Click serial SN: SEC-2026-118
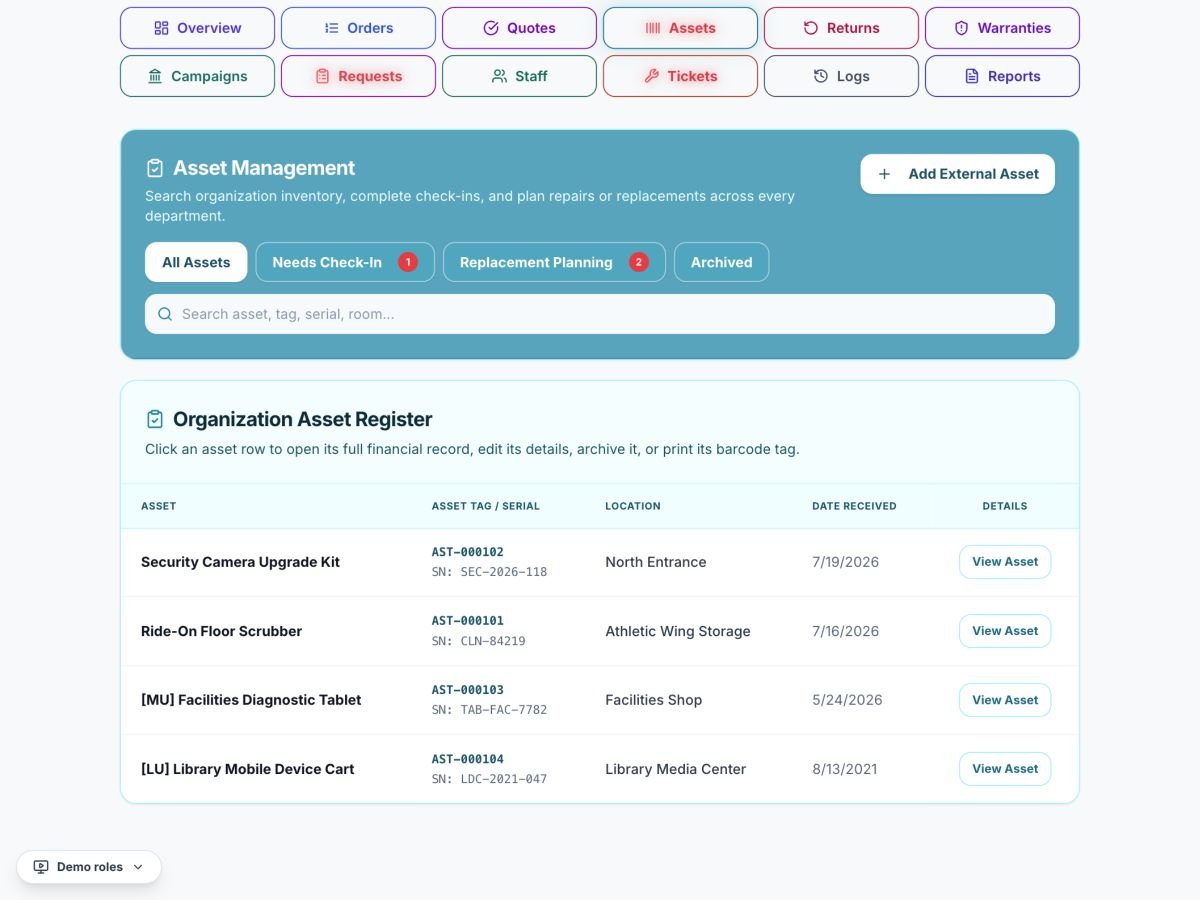The image size is (1200, 900). click(490, 572)
